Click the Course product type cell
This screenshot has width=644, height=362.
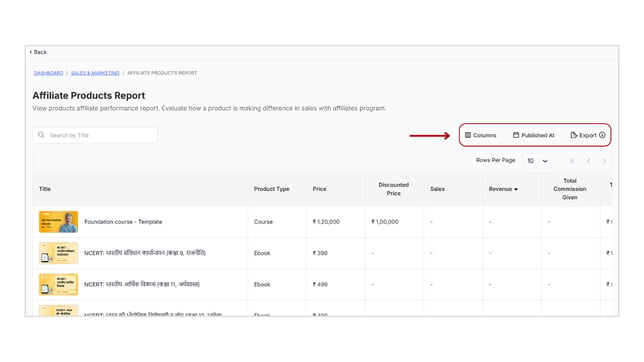coord(263,222)
